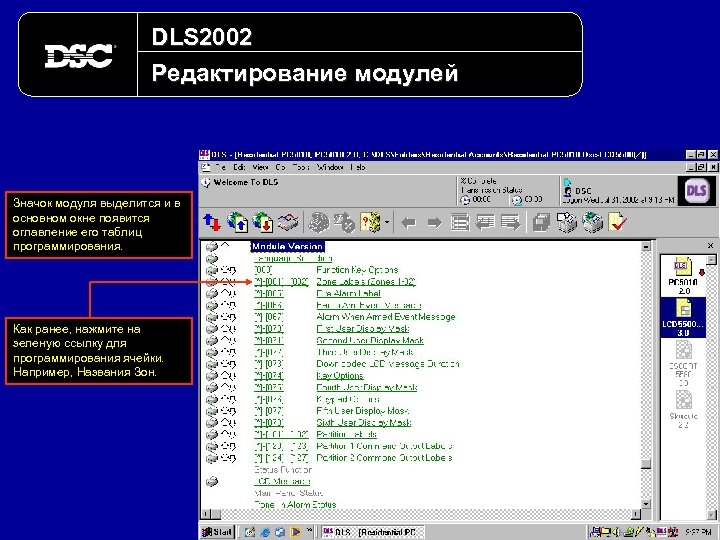Open the Sixth User Display Mask link
720x540 pixels.
(x=363, y=422)
